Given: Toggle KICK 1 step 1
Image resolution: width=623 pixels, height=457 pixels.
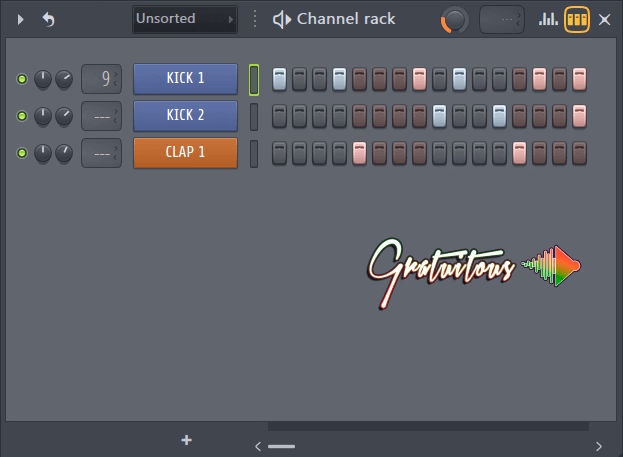Looking at the screenshot, I should (x=279, y=79).
